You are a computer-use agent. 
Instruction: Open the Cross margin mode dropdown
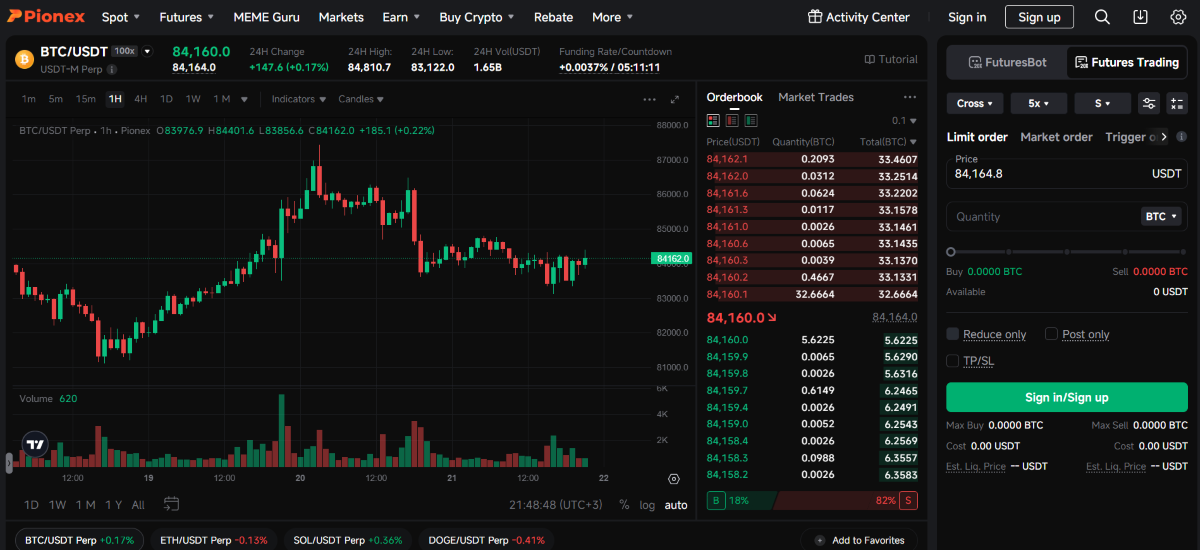point(975,103)
